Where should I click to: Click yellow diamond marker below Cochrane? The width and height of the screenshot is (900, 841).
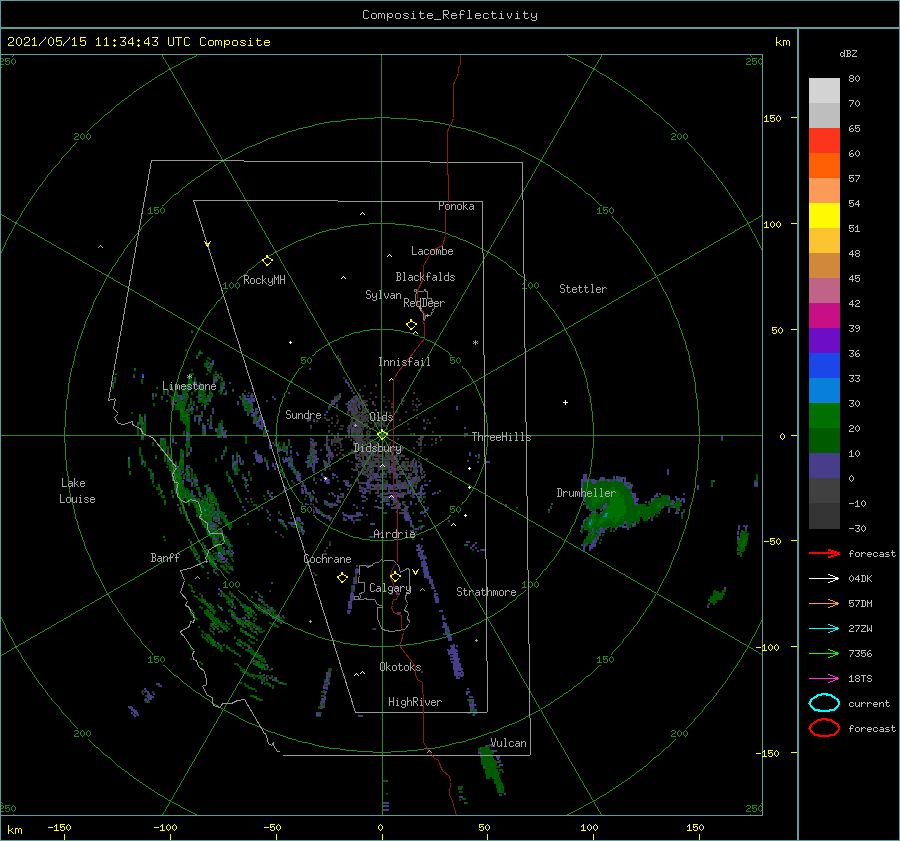[343, 578]
